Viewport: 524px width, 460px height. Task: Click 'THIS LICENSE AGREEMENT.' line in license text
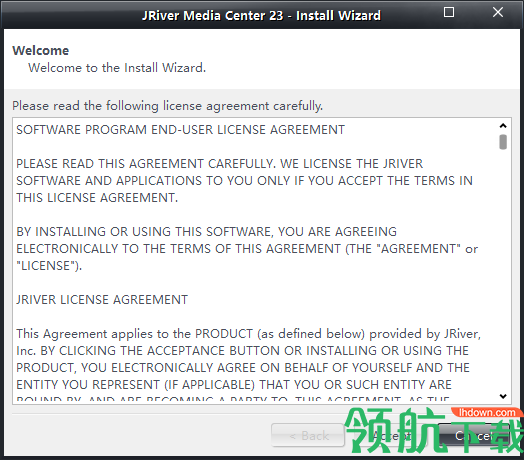[x=97, y=198]
